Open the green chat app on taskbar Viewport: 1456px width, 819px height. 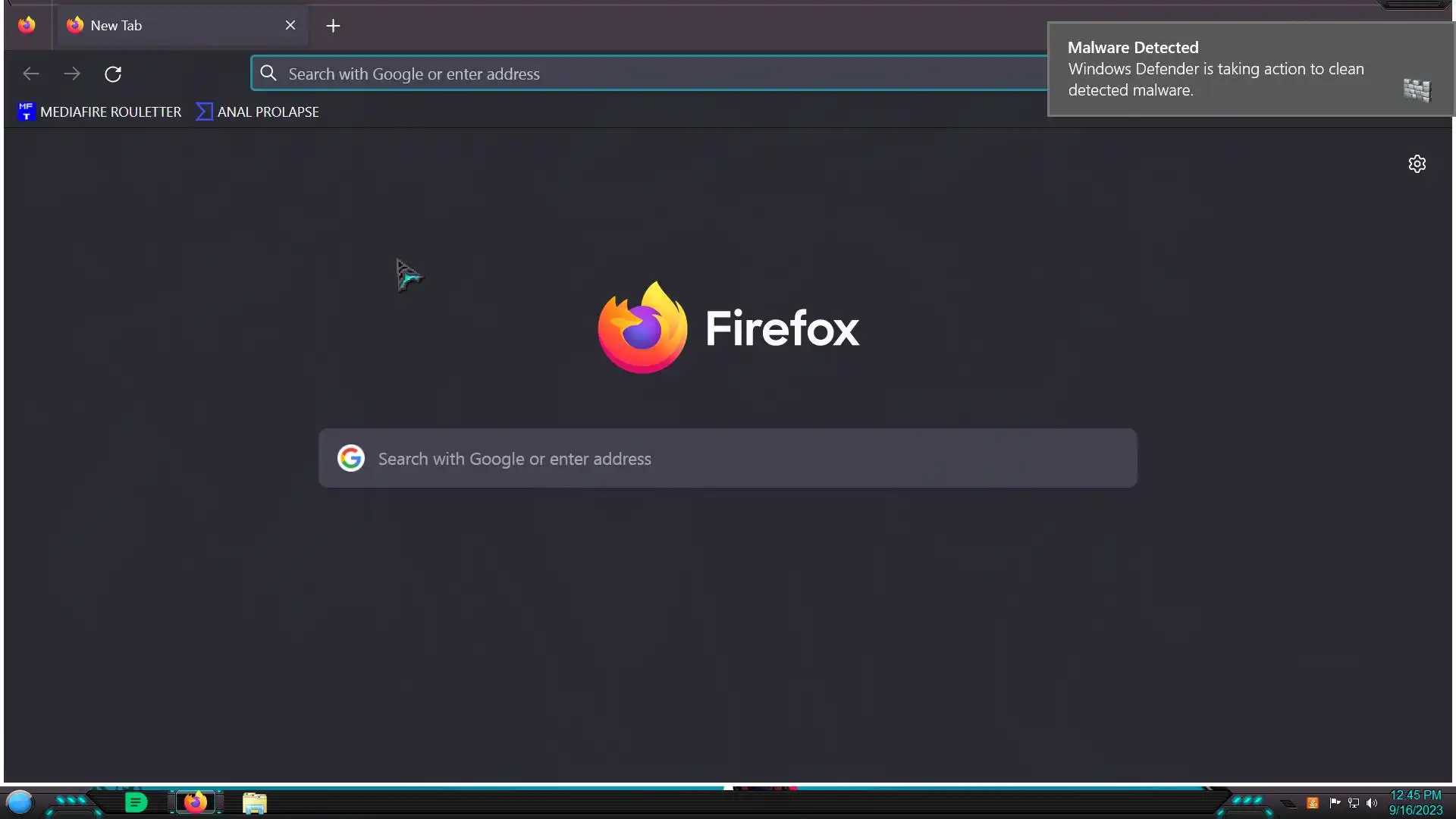coord(136,802)
